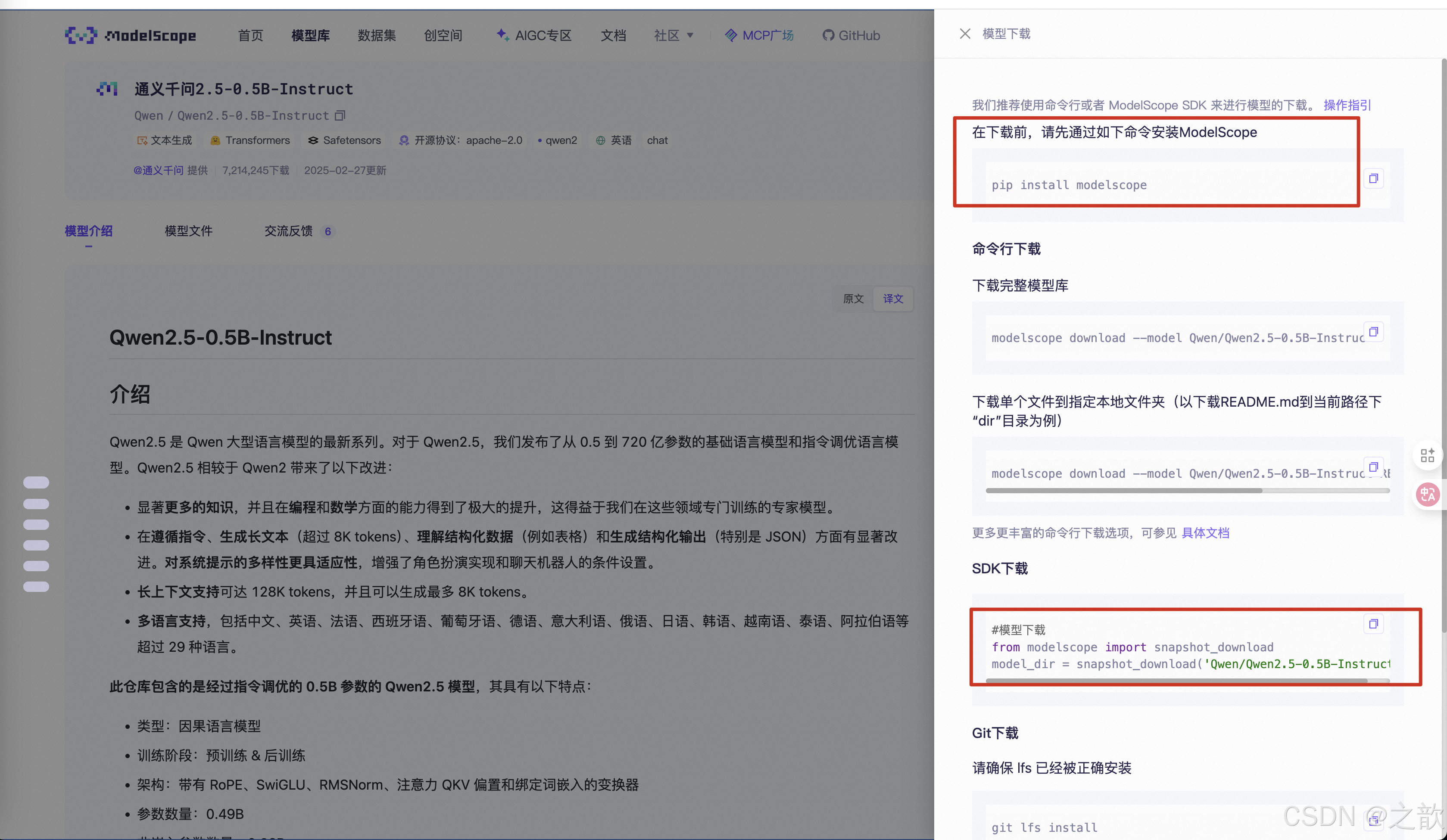Open AIGC专区 with sparkle icon
The image size is (1447, 840).
coord(534,36)
